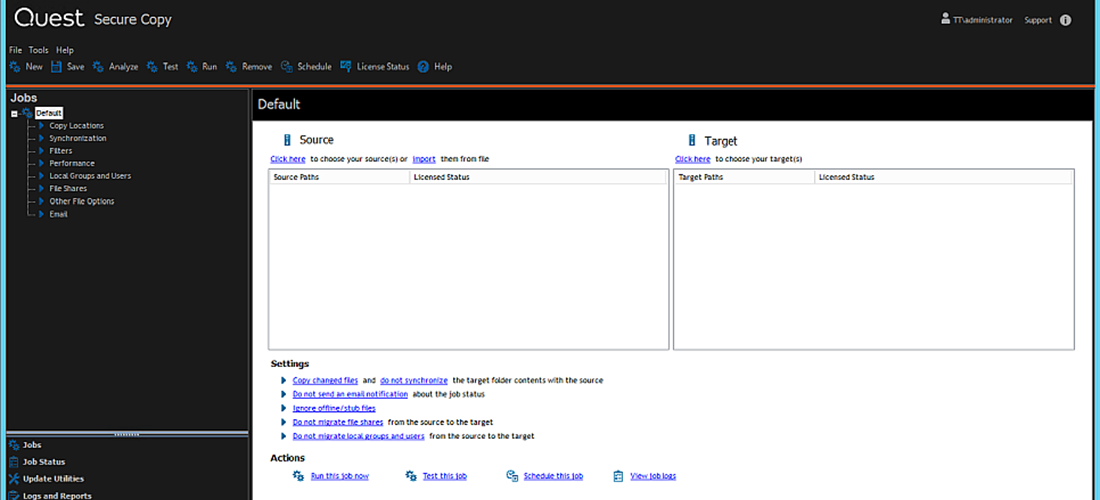
Task: Click the Copy changed files link
Action: pos(326,380)
